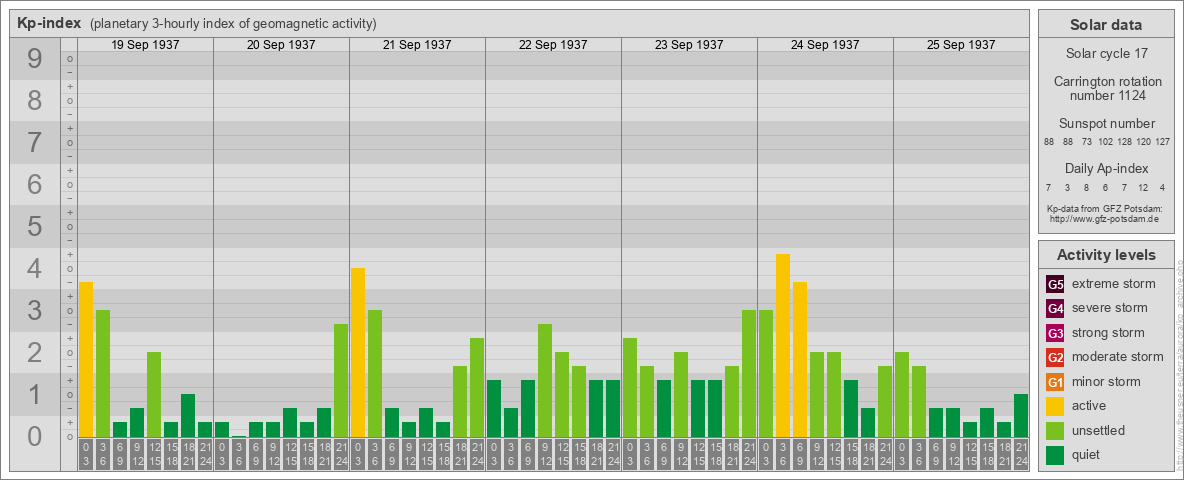Click the 21-24h bar on 23 Sep

click(748, 374)
